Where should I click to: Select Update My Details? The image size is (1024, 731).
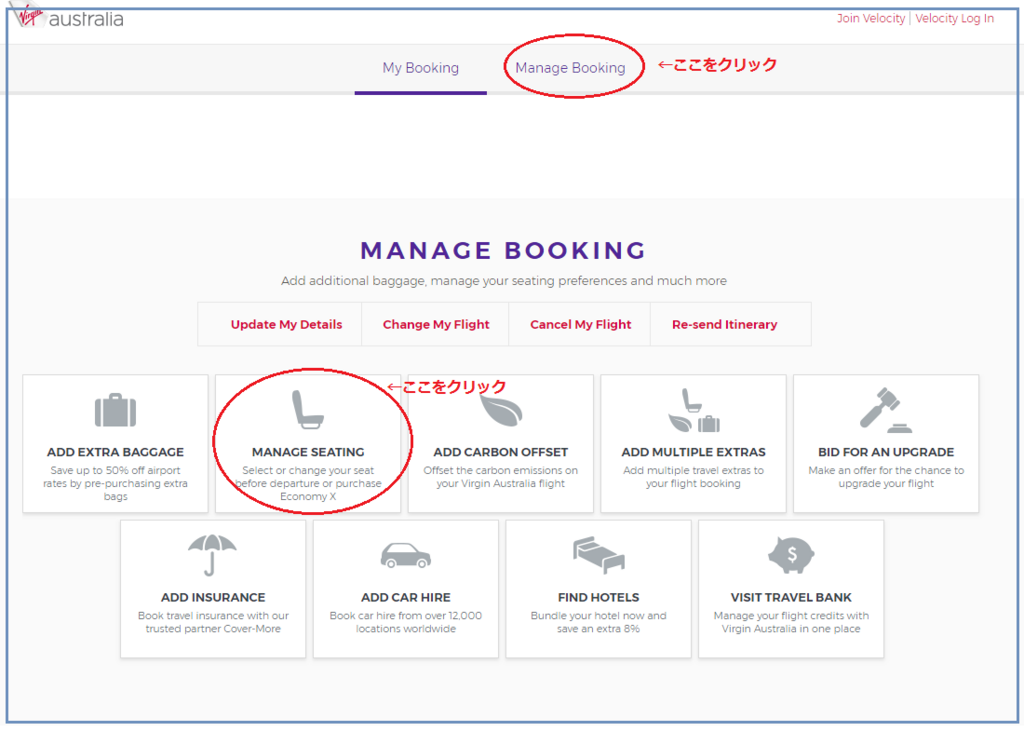click(286, 325)
